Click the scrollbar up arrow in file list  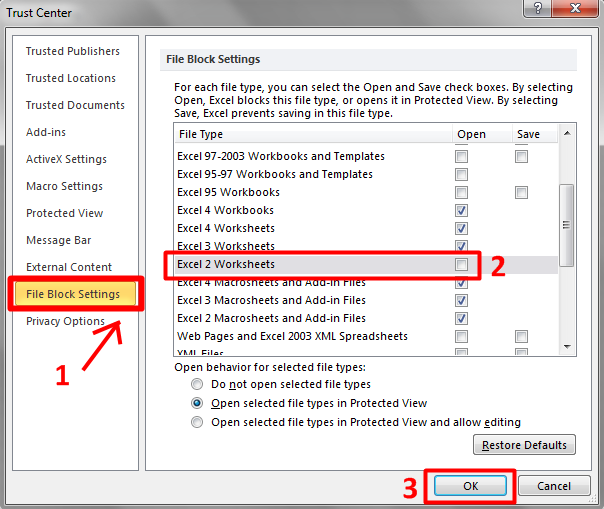click(567, 134)
